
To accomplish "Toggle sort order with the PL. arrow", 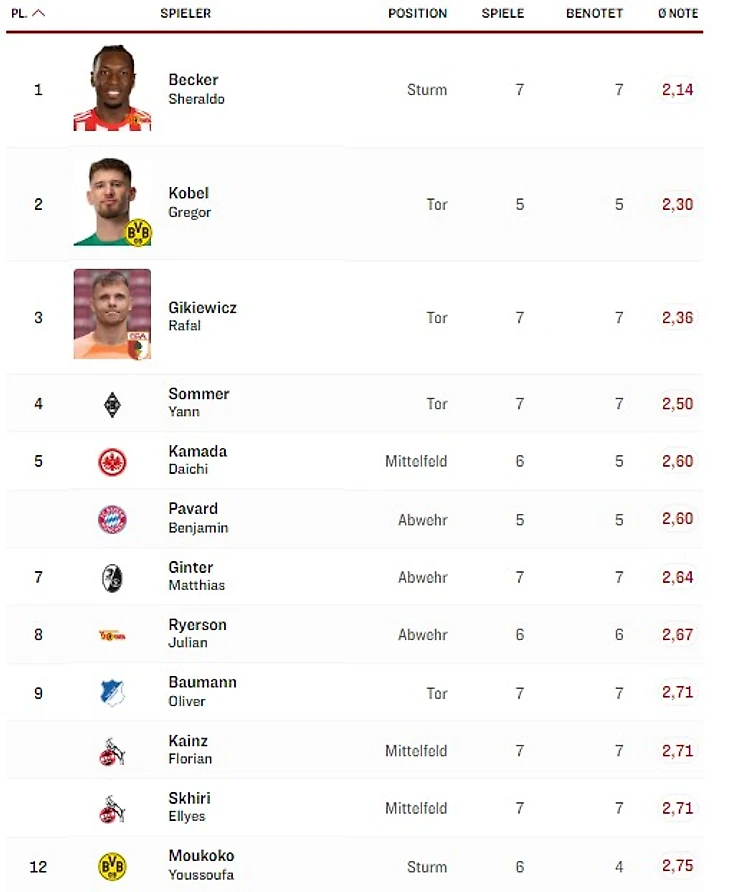I will (x=38, y=13).
